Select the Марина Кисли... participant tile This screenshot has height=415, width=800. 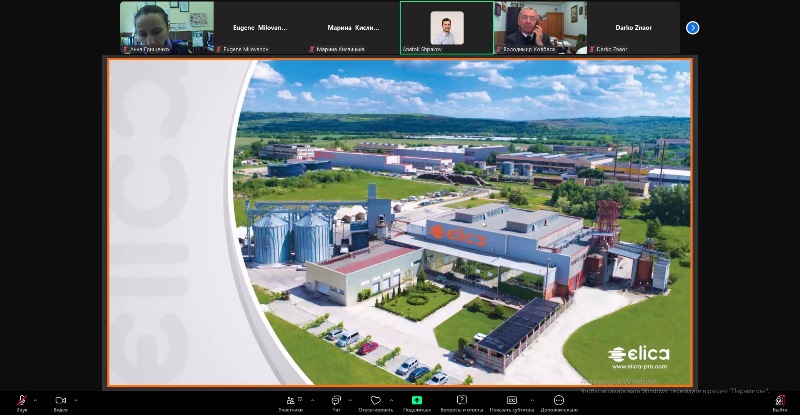(x=353, y=28)
